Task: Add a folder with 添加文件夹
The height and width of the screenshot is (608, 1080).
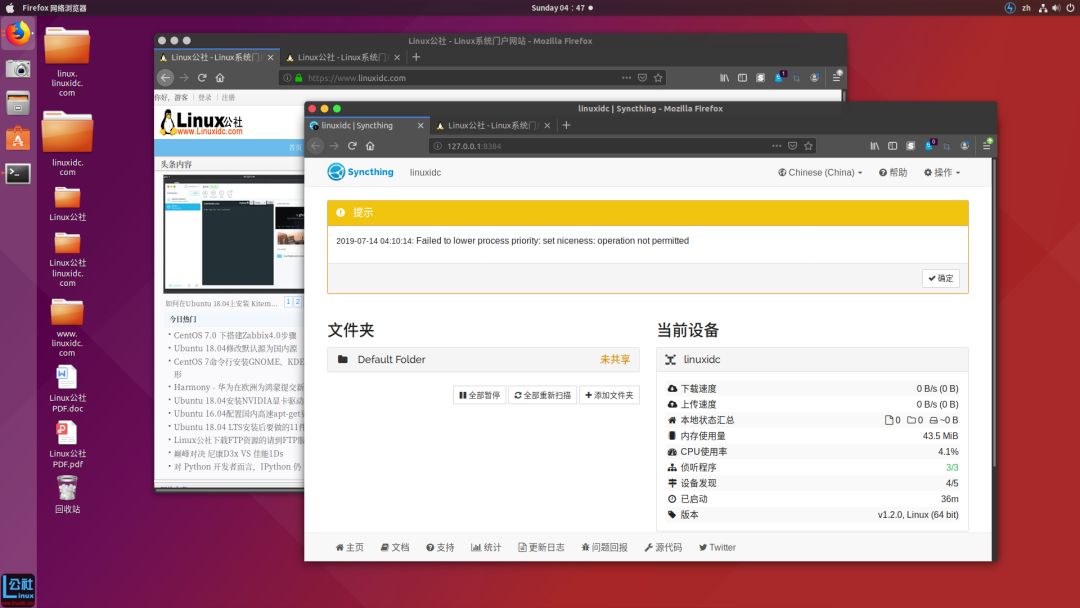Action: pyautogui.click(x=609, y=395)
